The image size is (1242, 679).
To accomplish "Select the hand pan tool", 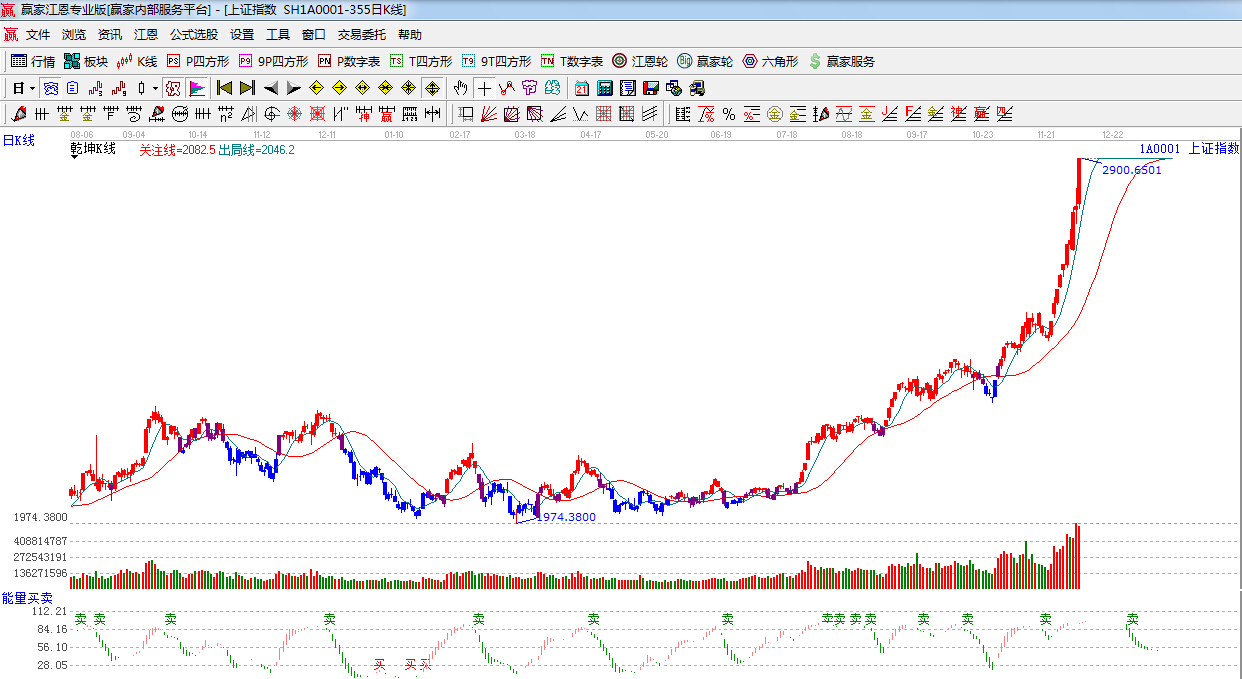I will point(460,88).
